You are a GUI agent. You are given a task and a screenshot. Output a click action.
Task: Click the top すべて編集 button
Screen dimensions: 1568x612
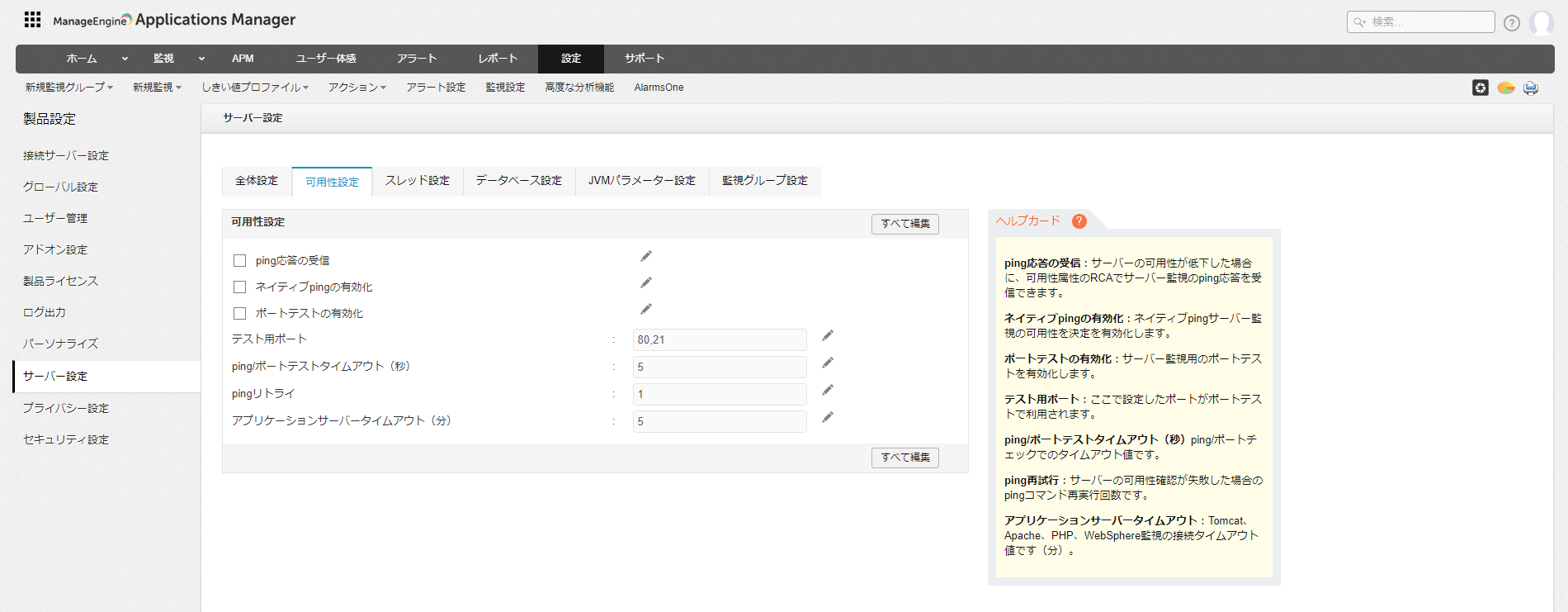point(904,224)
